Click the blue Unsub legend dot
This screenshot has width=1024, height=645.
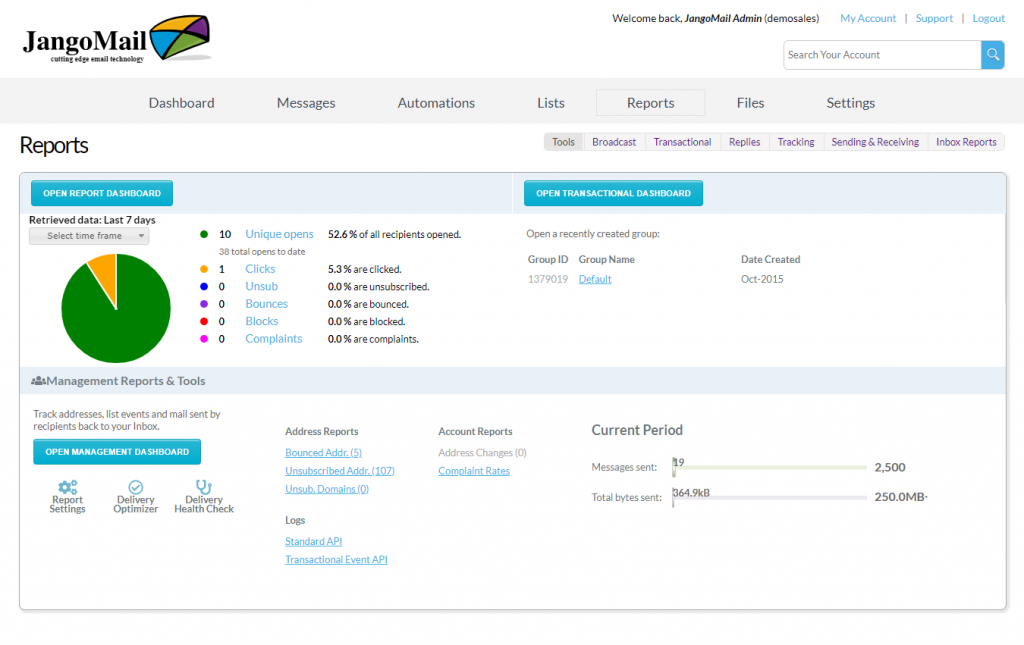[x=204, y=287]
